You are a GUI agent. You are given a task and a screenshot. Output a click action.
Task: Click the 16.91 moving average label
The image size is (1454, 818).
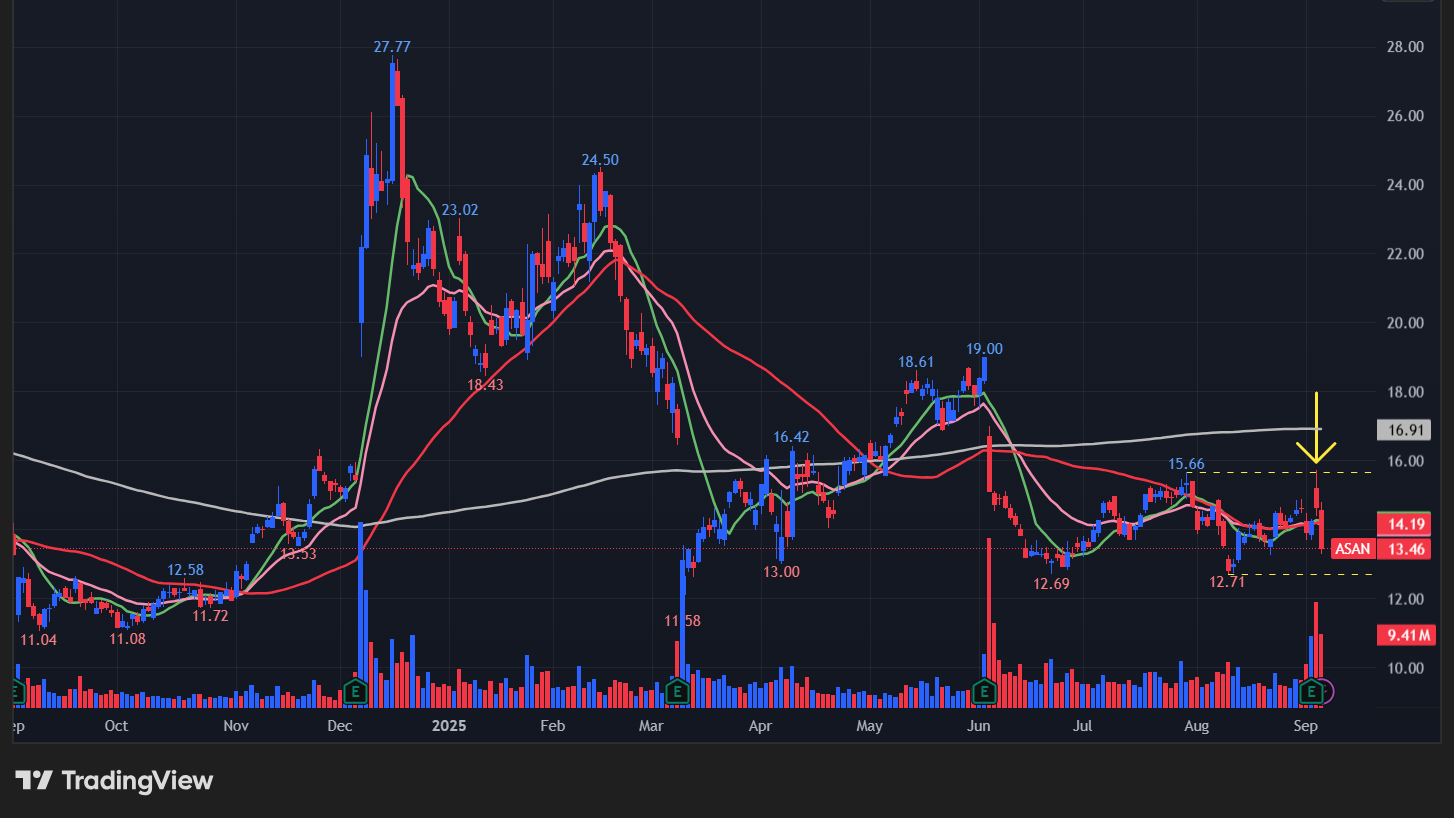pyautogui.click(x=1404, y=431)
